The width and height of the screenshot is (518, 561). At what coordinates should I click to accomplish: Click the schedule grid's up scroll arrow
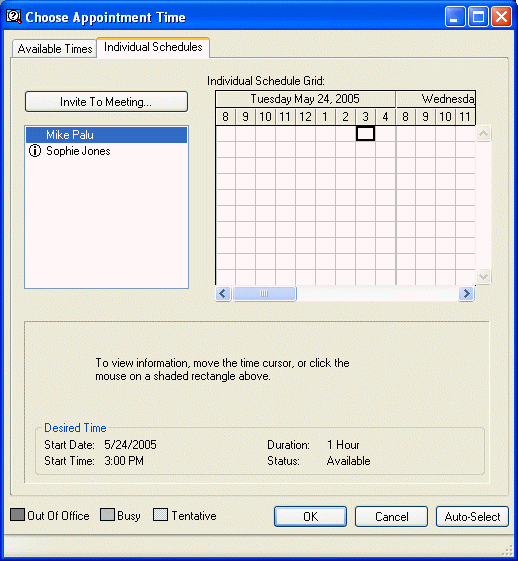tap(483, 134)
